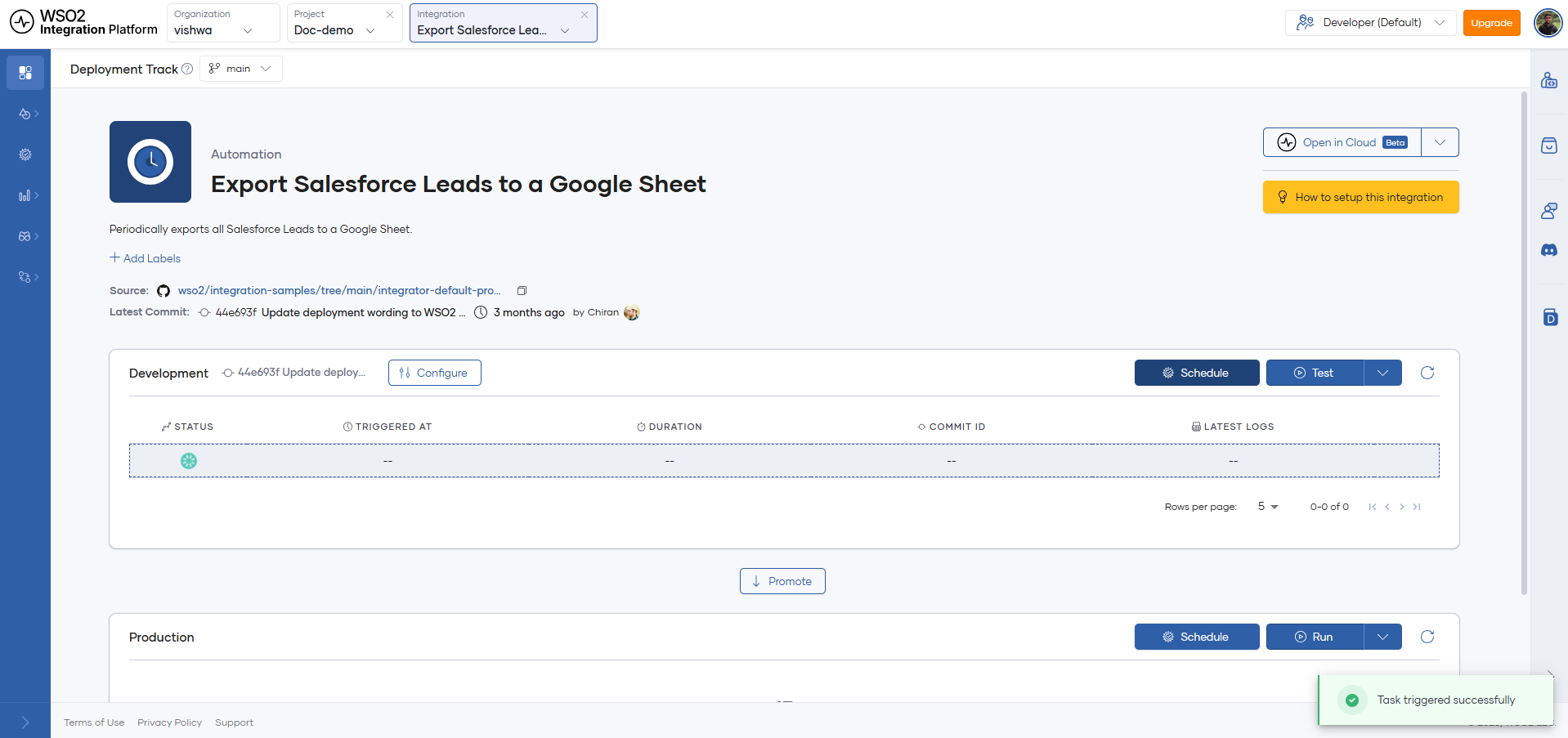The height and width of the screenshot is (738, 1568).
Task: Open the developer-code icon in right sidebar
Action: (1549, 80)
